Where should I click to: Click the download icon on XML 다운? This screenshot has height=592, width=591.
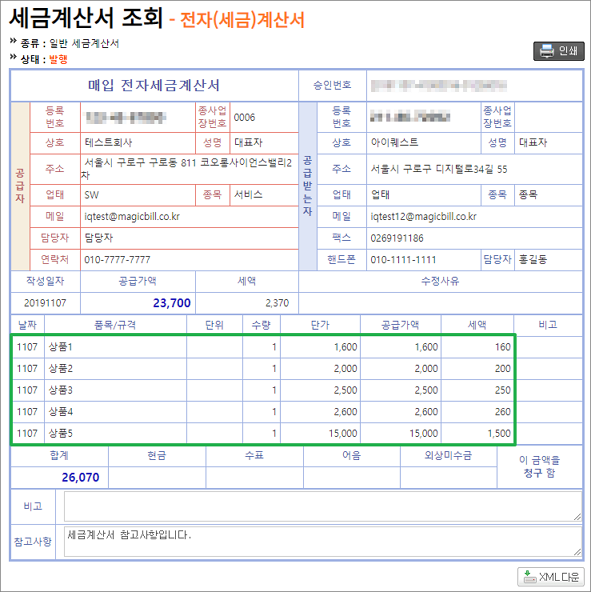pyautogui.click(x=529, y=577)
